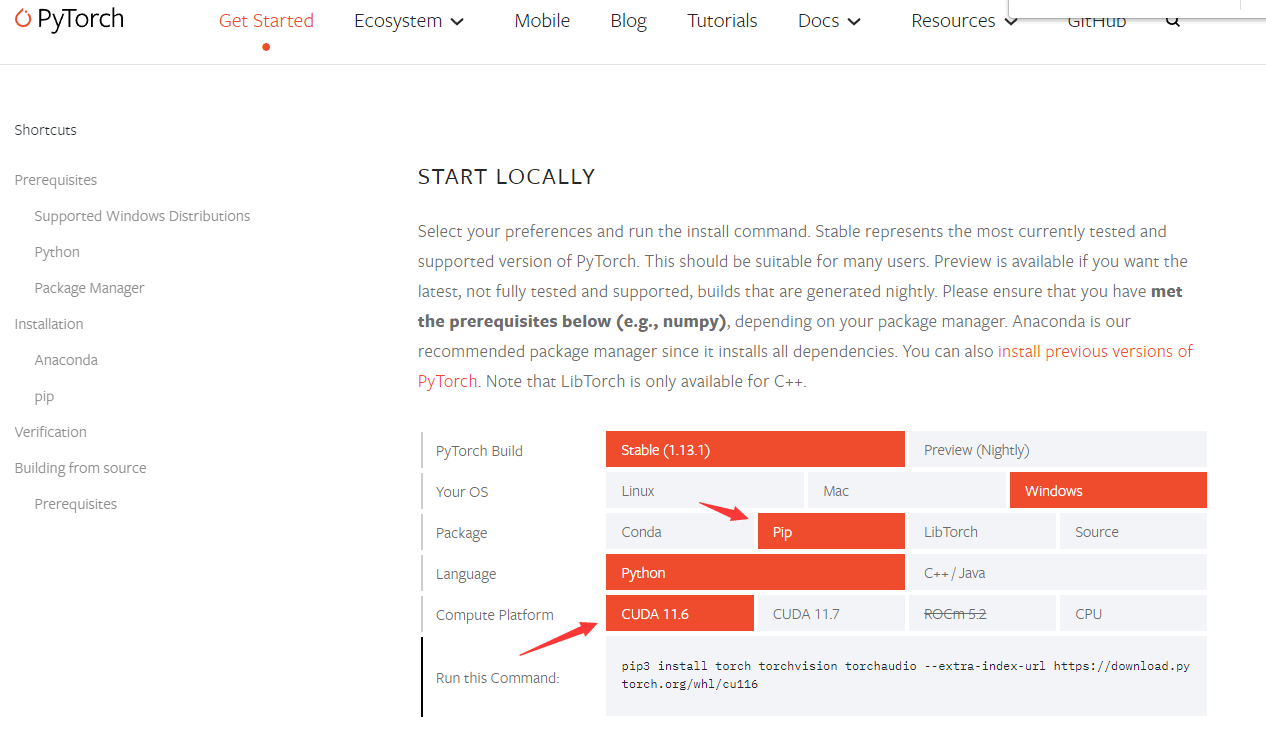Select the Mobile navigation item

click(542, 21)
